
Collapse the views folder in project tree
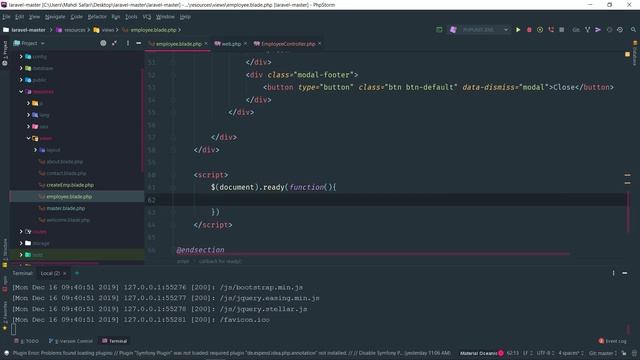pyautogui.click(x=28, y=138)
